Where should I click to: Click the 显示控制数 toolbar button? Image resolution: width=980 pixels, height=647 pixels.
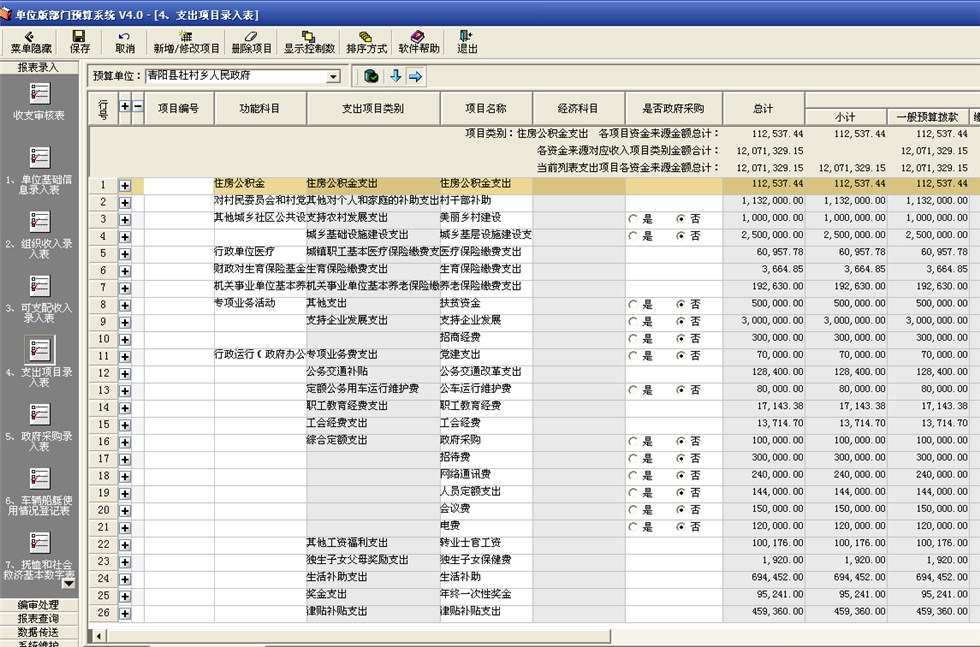(308, 41)
